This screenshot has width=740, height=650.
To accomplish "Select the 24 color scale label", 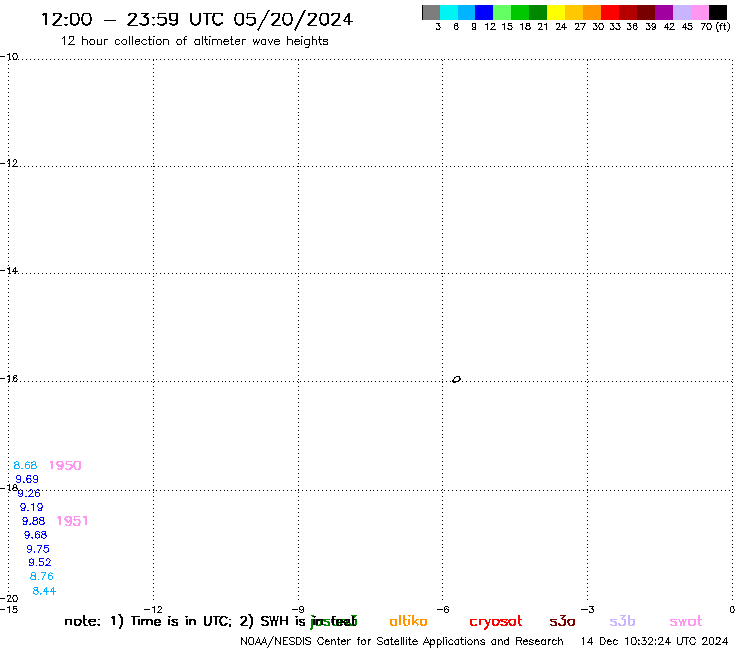I will (x=561, y=27).
